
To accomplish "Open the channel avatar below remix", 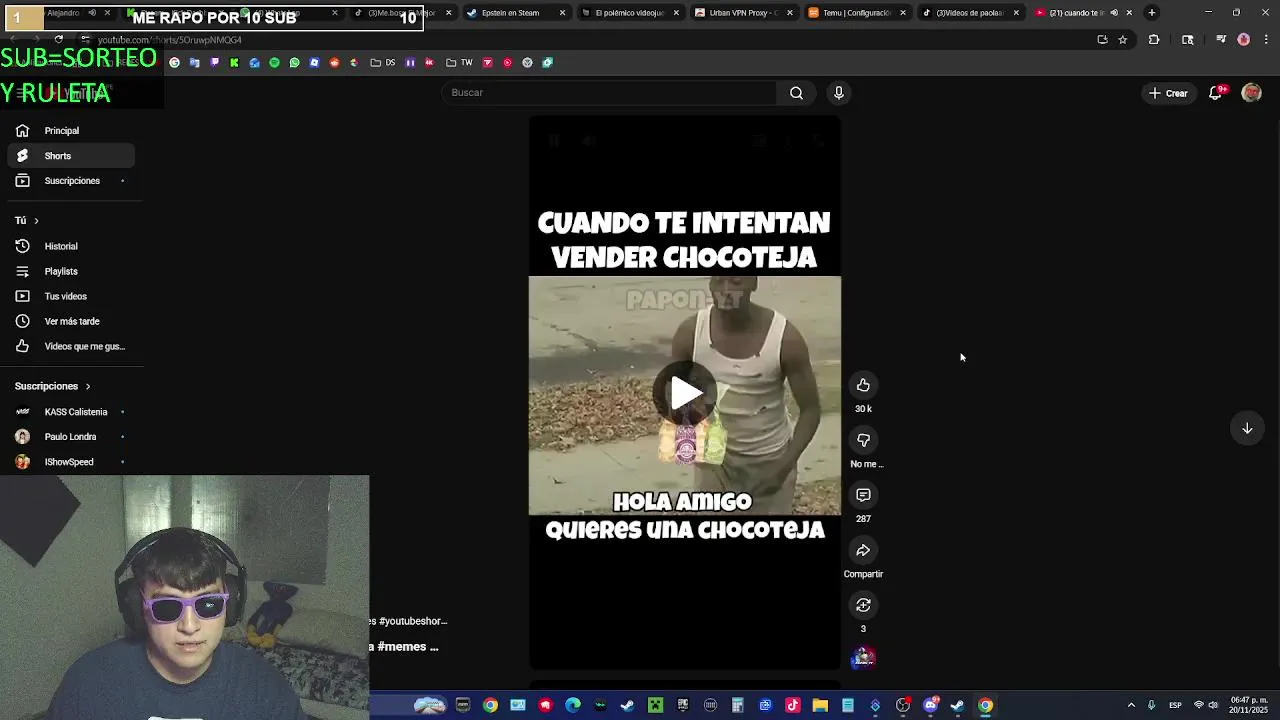I will 863,657.
